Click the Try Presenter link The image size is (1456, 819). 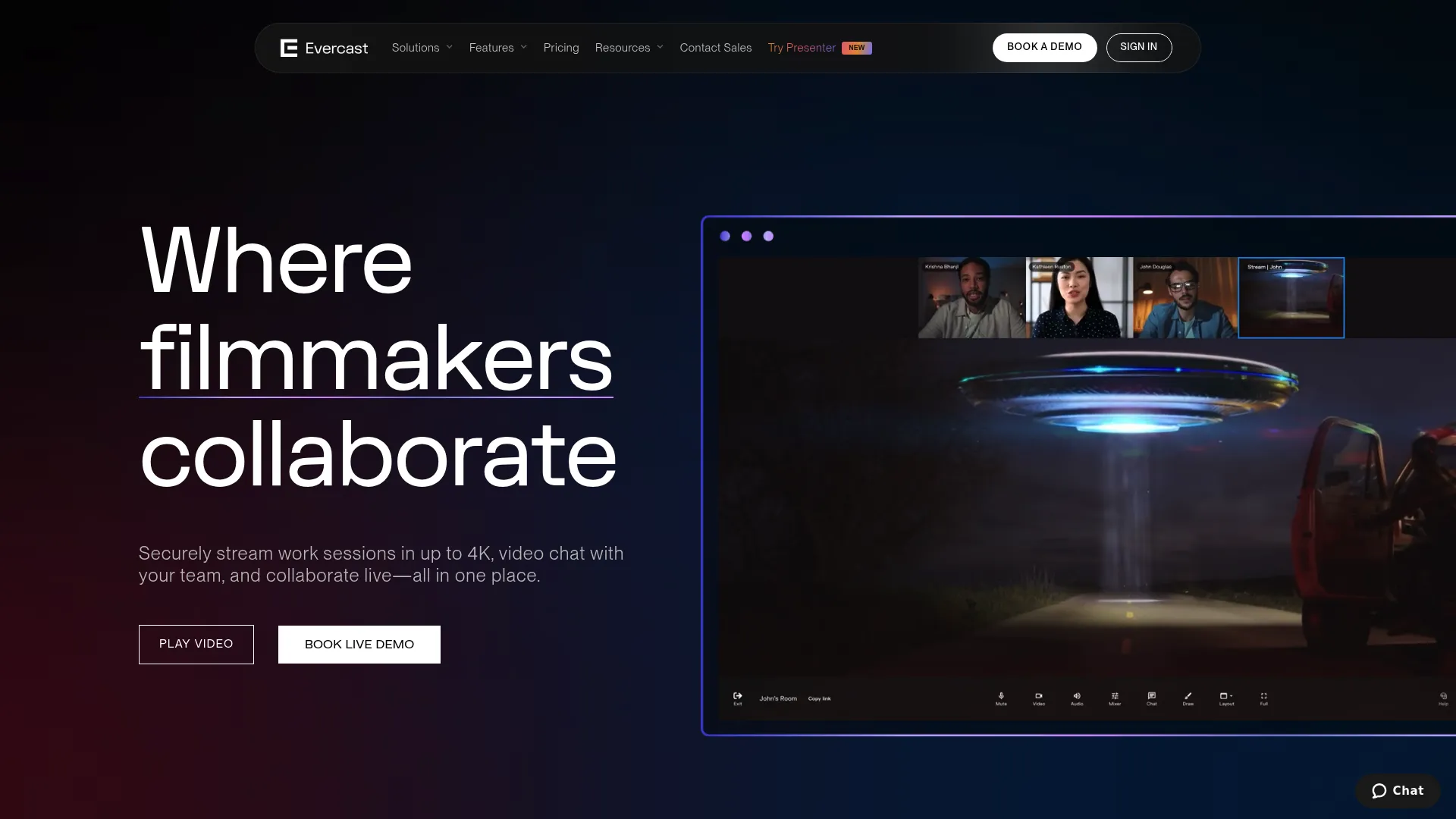tap(802, 48)
